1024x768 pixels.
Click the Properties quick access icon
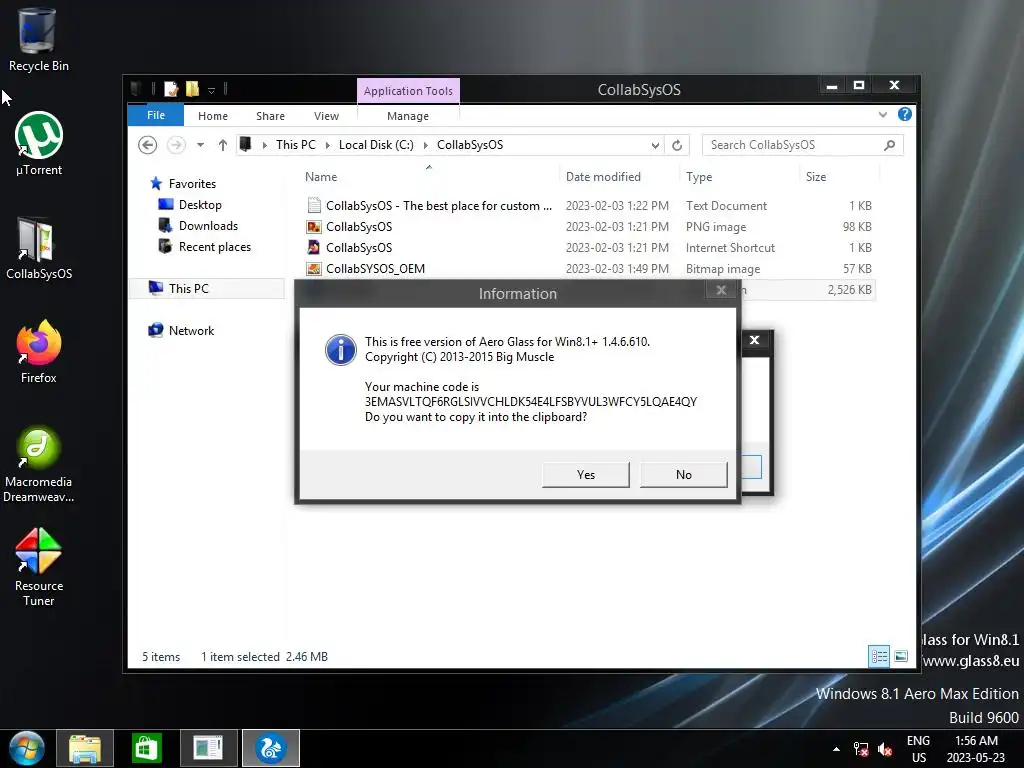[171, 89]
